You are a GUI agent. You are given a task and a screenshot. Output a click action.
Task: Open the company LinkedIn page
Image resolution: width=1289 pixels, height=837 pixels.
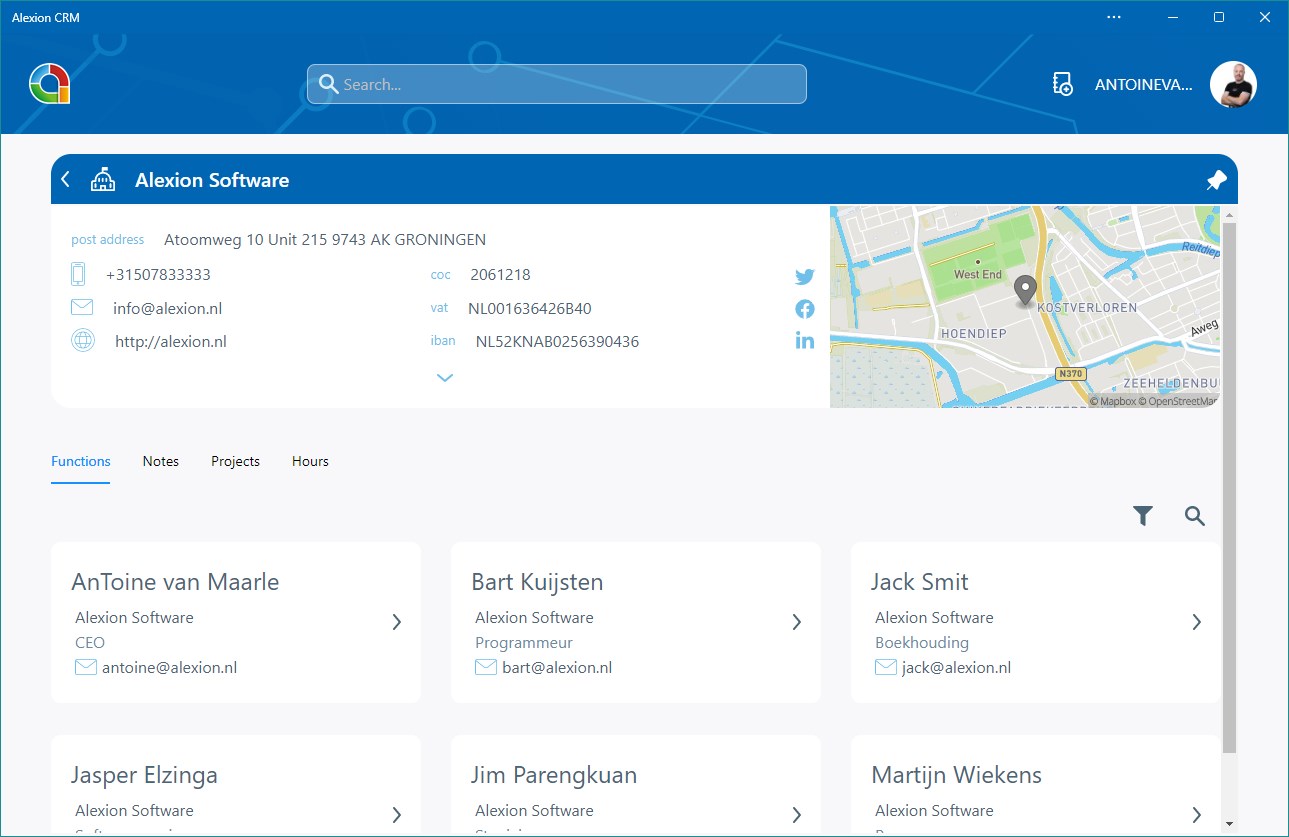[805, 341]
